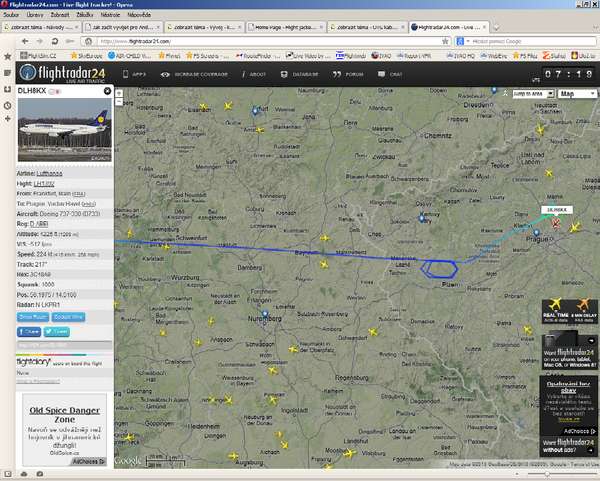Screen dimensions: 600x481
Task: Open the Forum link in site header
Action: [348, 74]
